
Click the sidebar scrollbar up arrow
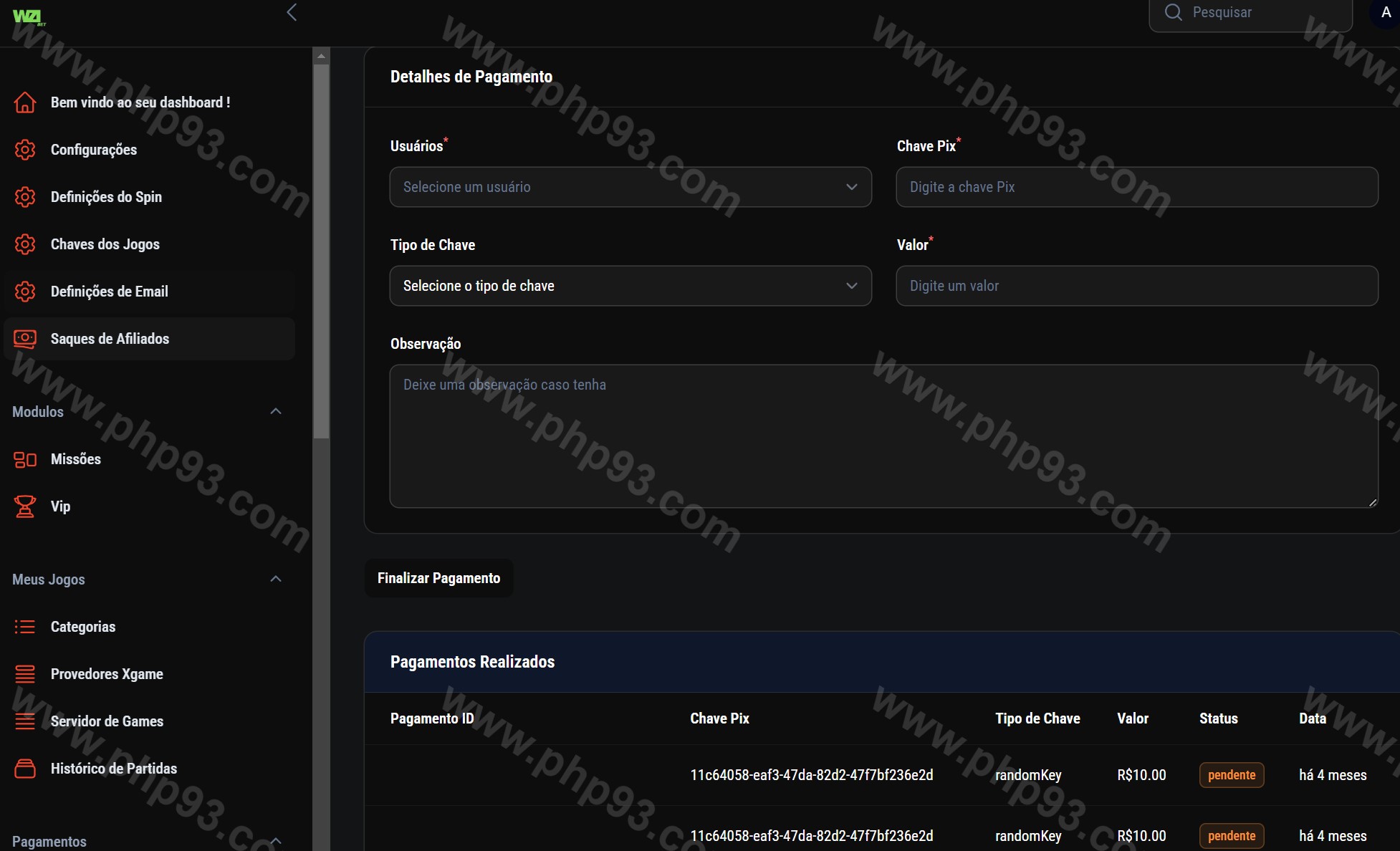[x=321, y=56]
